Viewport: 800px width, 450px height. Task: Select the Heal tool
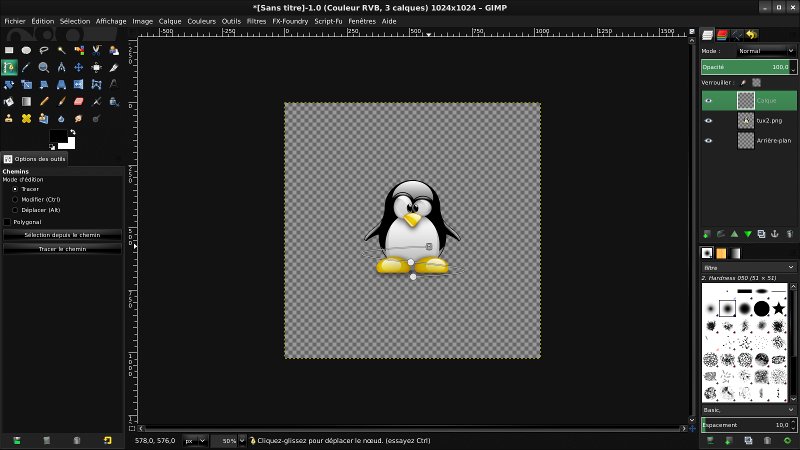pos(27,118)
